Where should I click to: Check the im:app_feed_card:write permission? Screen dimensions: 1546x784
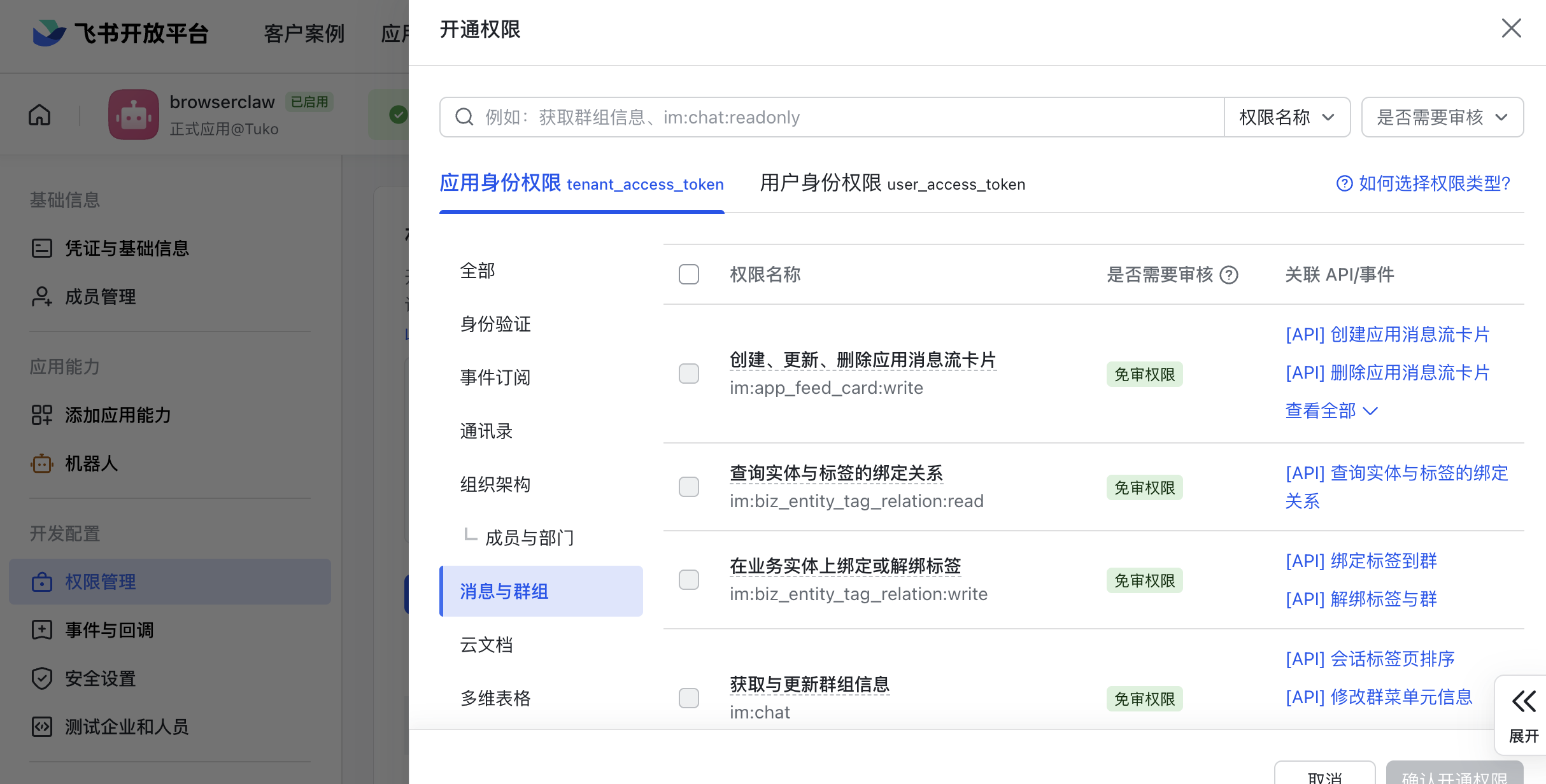689,374
